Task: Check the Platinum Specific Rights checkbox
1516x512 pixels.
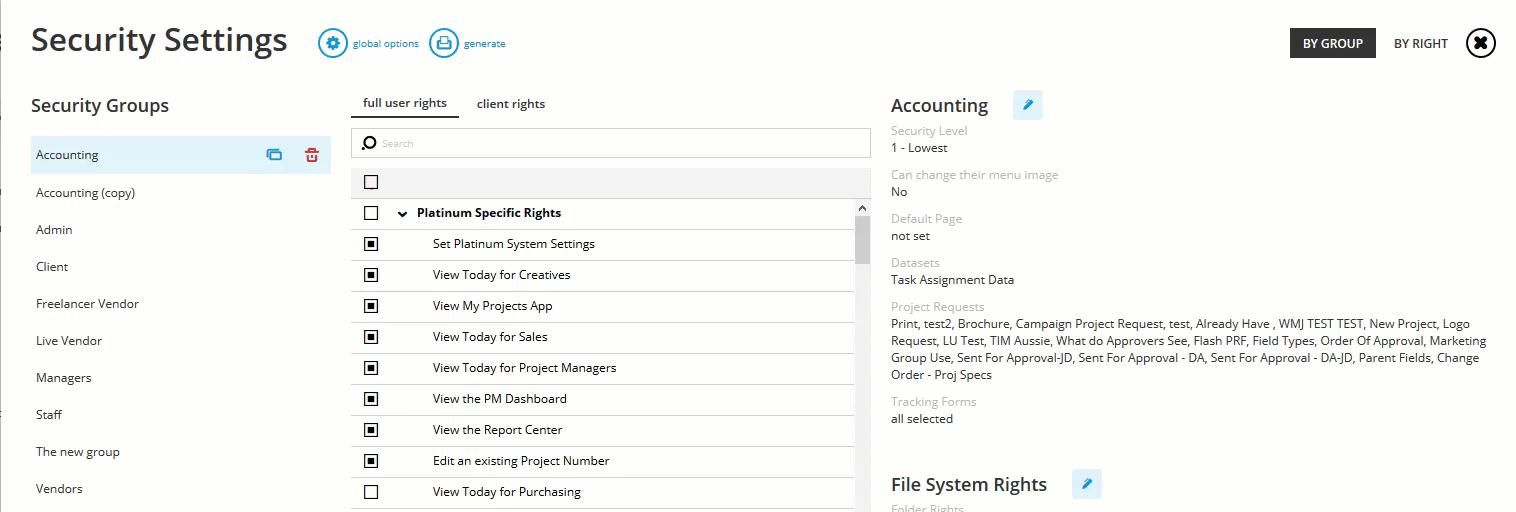Action: coord(371,213)
